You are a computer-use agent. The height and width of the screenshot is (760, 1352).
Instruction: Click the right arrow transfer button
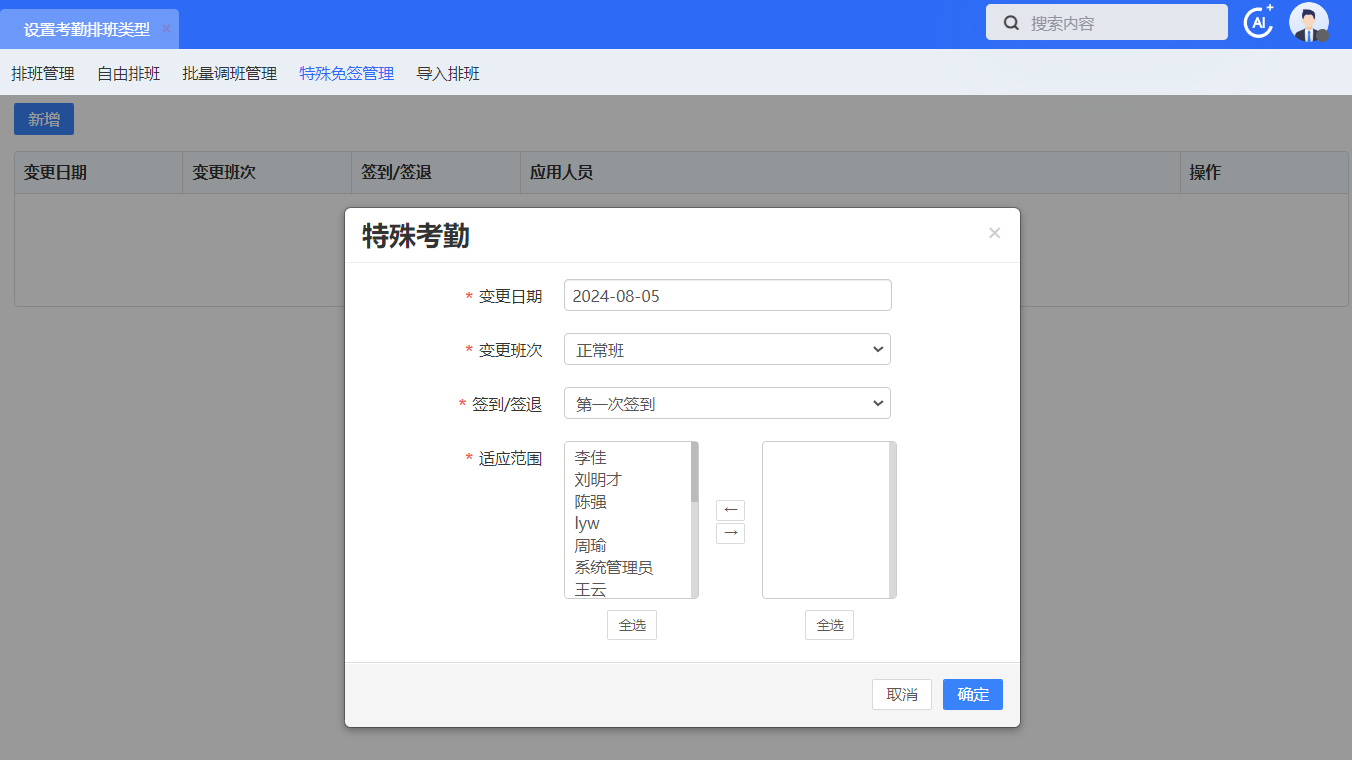click(x=730, y=533)
